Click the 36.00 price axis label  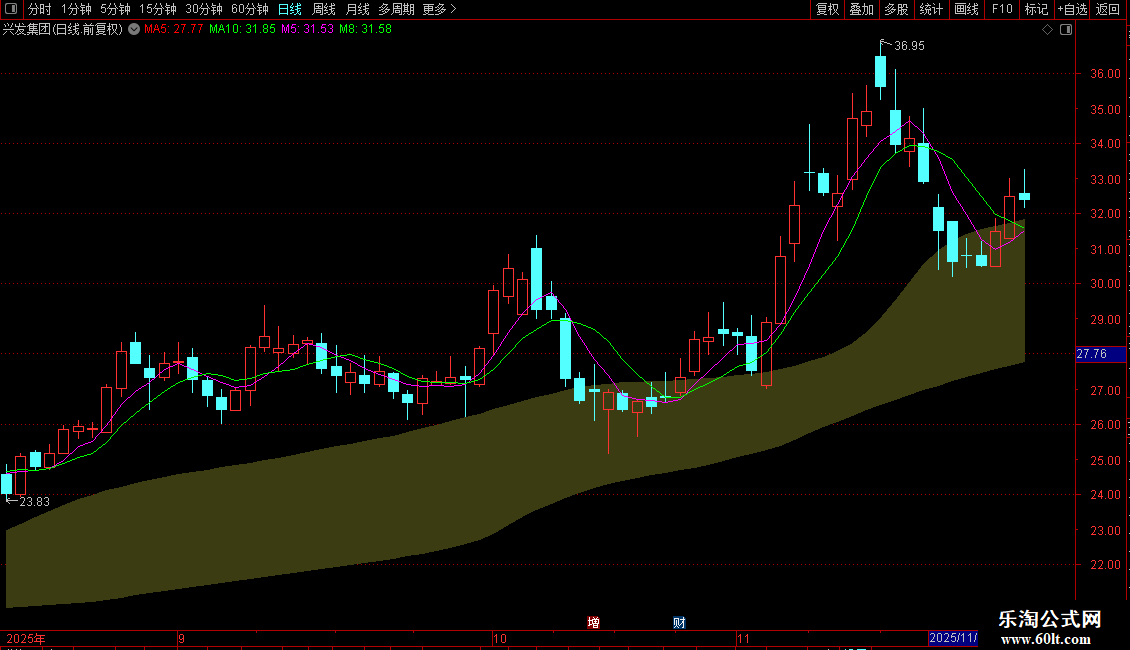point(1105,74)
